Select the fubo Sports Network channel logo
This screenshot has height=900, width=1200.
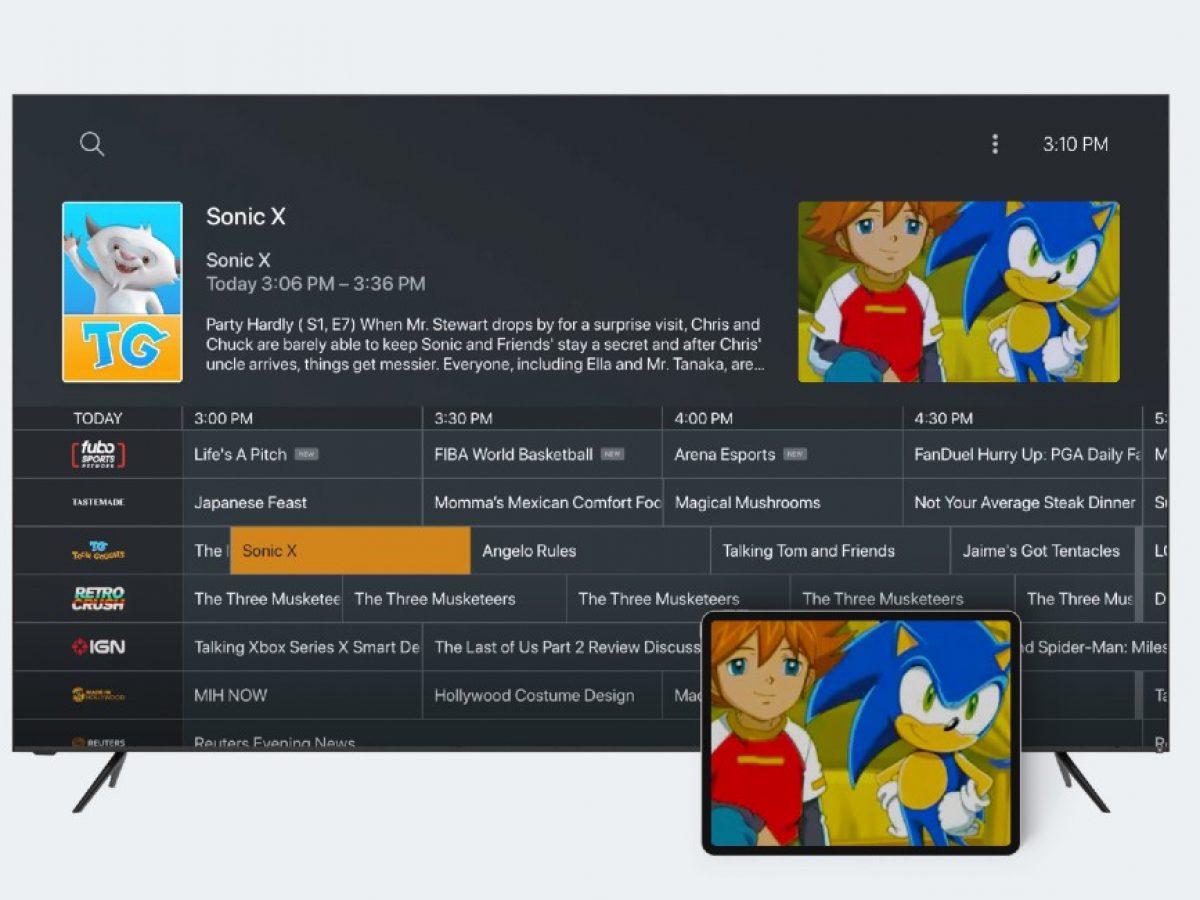(98, 455)
